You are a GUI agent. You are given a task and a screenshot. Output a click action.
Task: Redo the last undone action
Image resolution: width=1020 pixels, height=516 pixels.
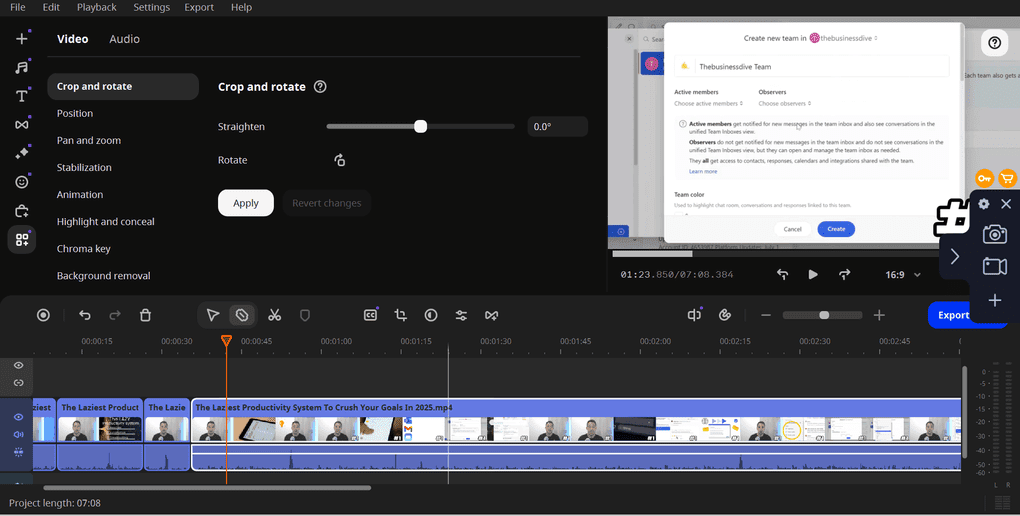114,315
